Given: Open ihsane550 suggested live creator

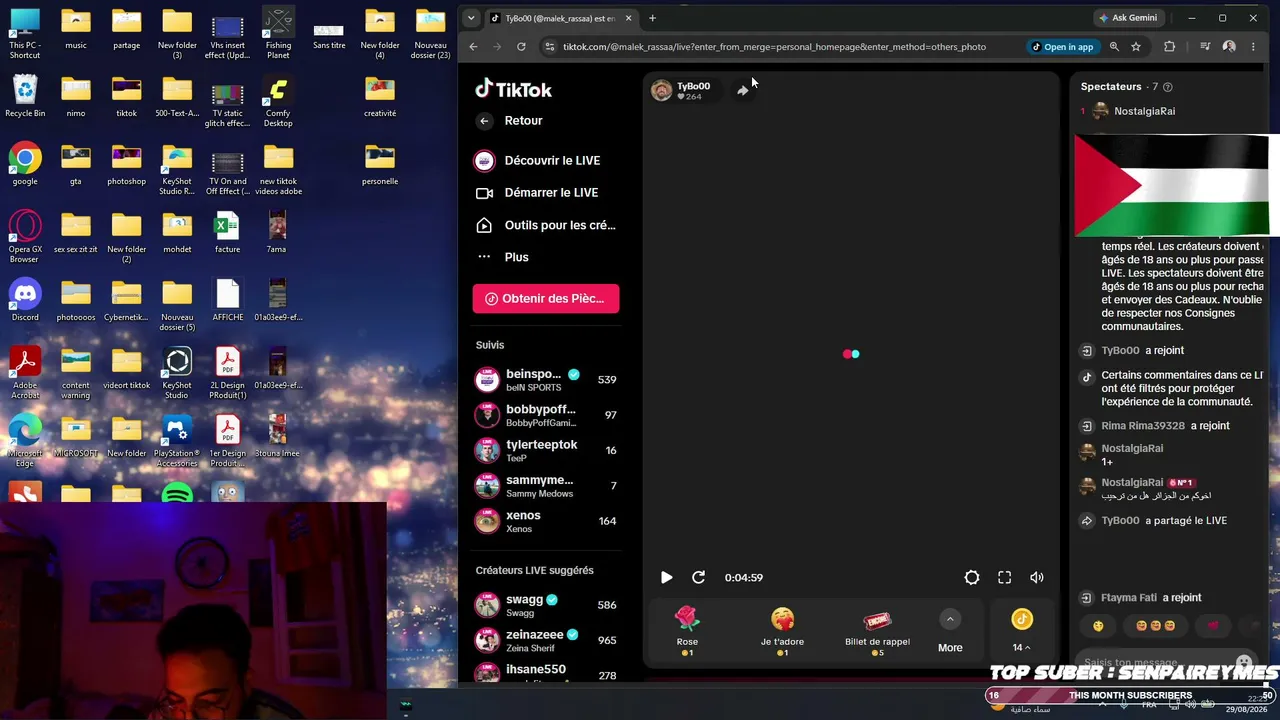Looking at the screenshot, I should tap(546, 674).
